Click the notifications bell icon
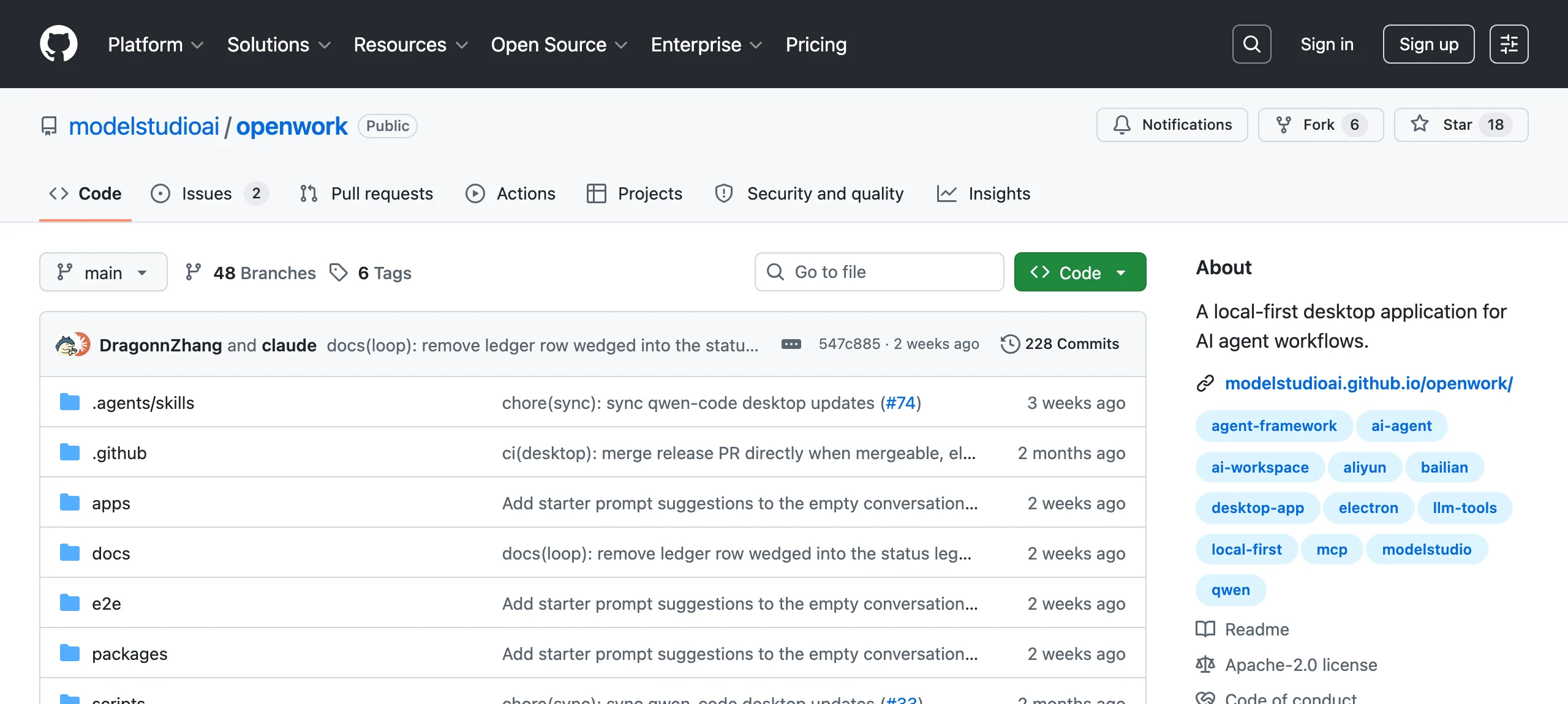 tap(1122, 125)
